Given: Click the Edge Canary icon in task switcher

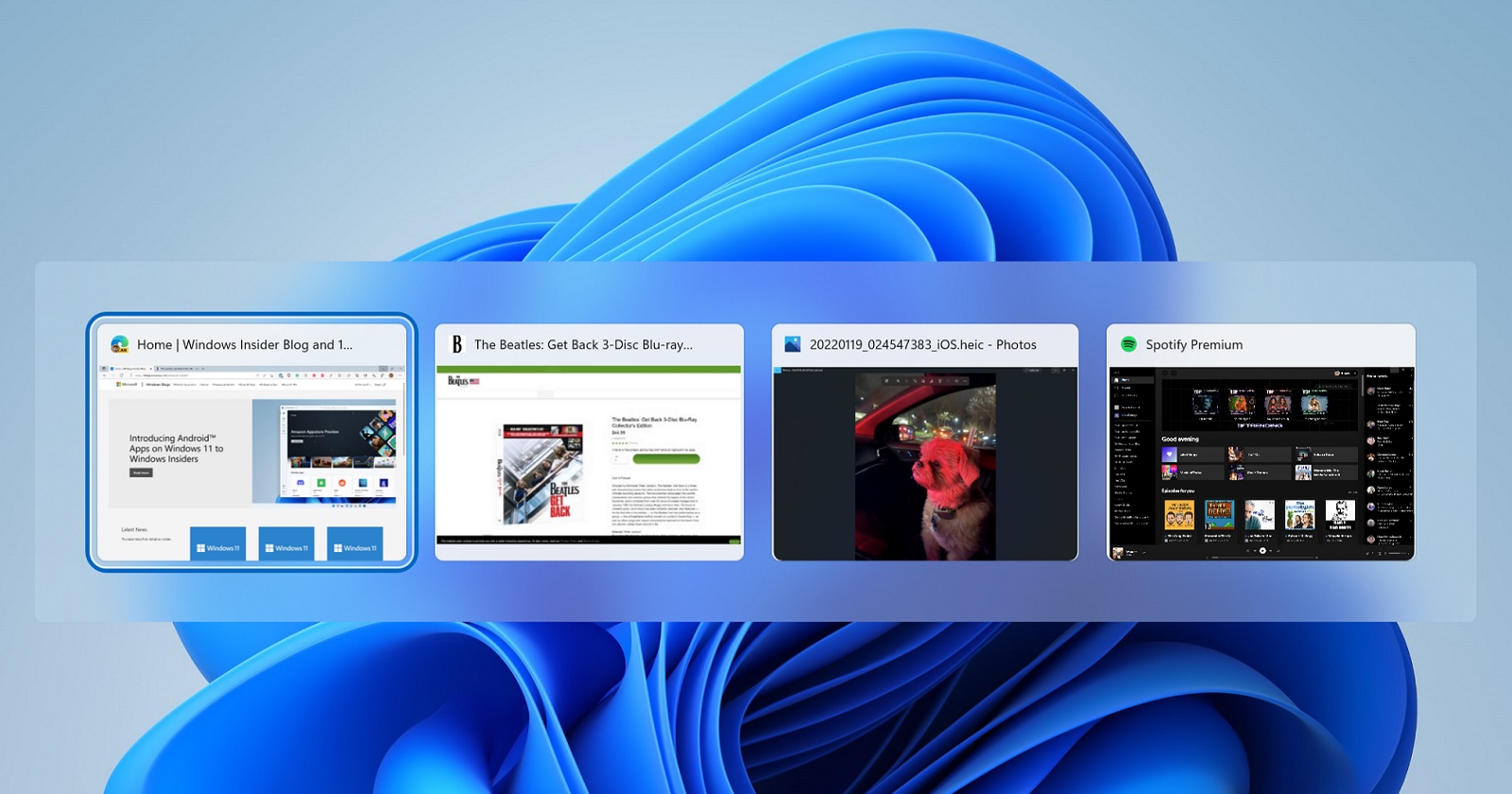Looking at the screenshot, I should pos(120,344).
